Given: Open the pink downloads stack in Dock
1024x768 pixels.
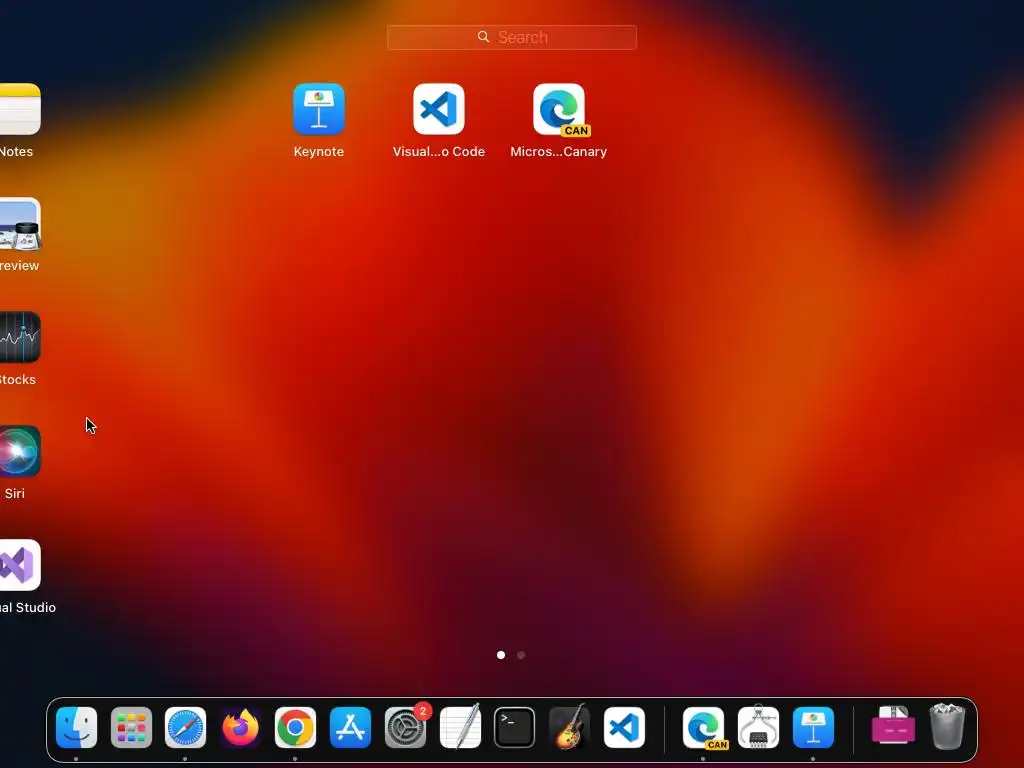Looking at the screenshot, I should click(893, 726).
